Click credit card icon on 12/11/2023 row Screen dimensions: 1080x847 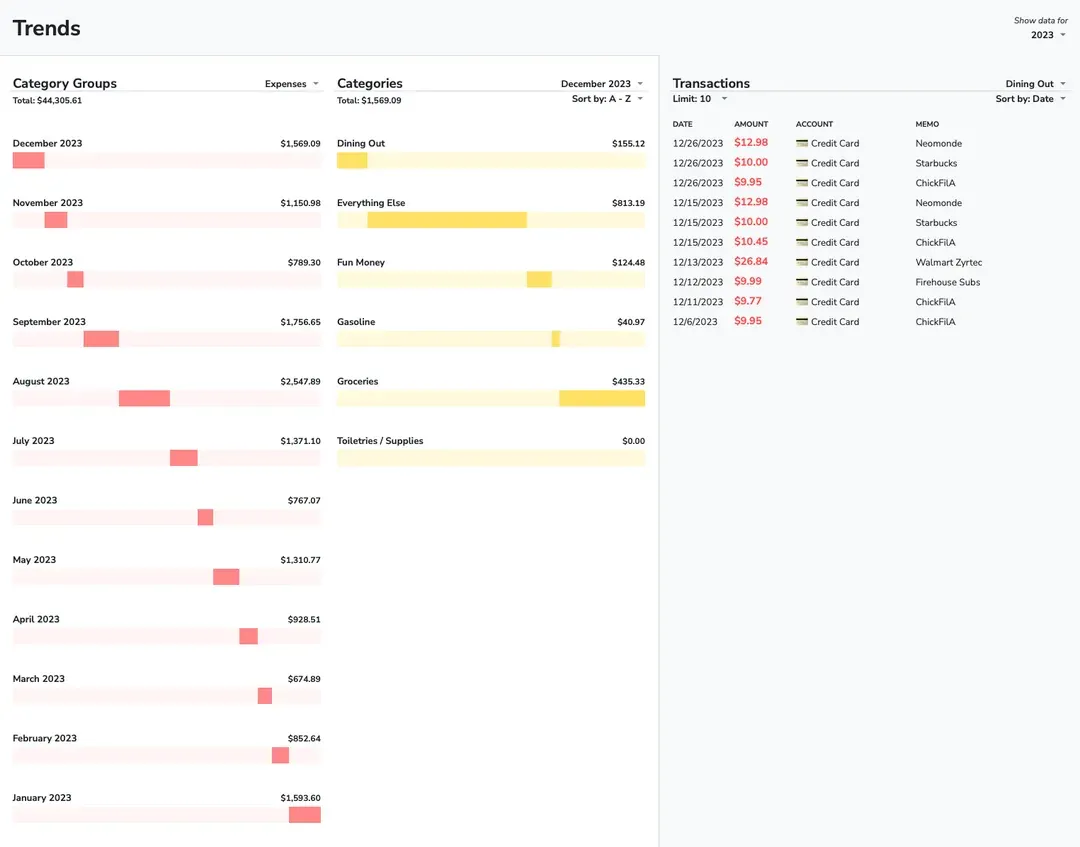point(802,302)
